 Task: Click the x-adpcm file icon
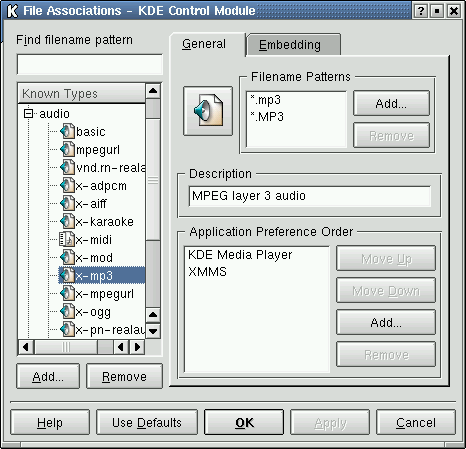(x=67, y=185)
